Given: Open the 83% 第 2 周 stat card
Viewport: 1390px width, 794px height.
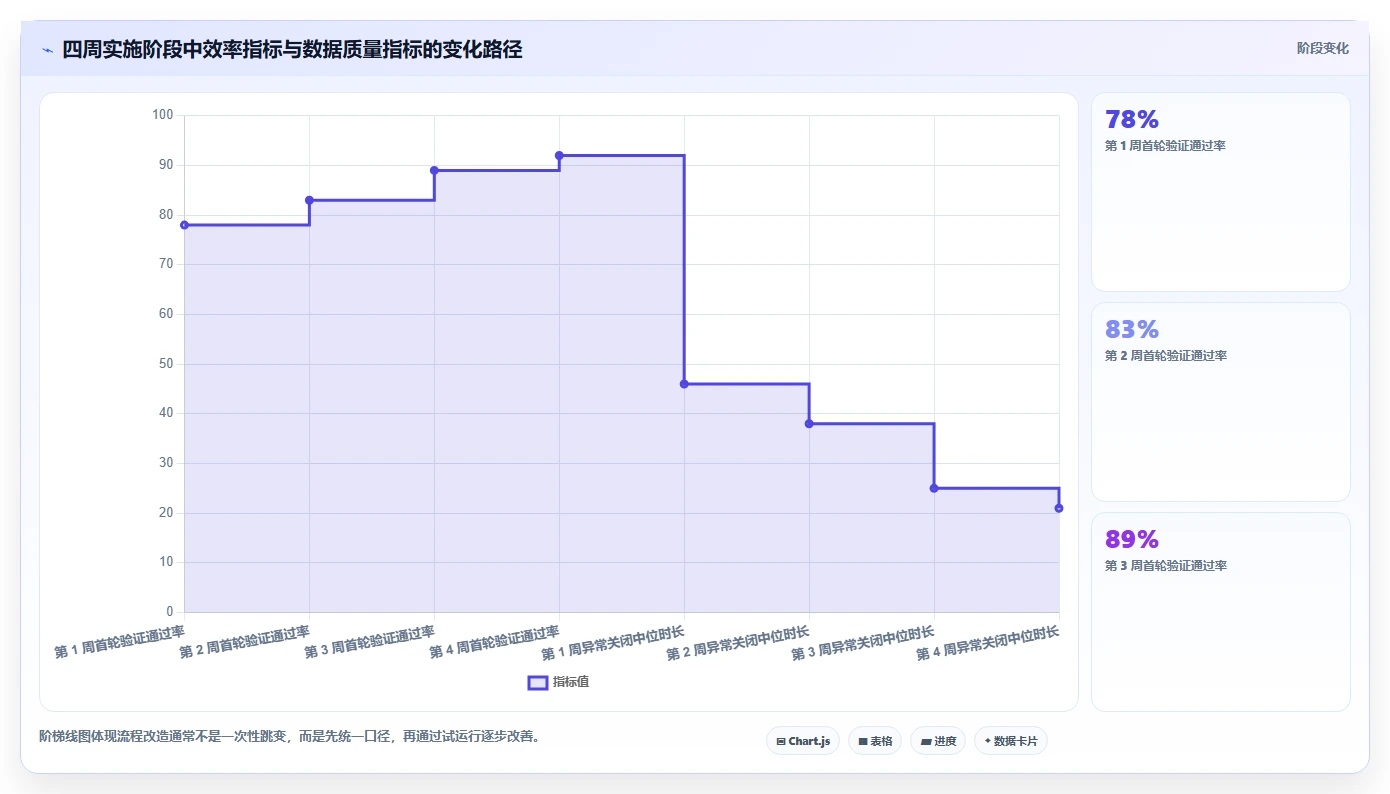Looking at the screenshot, I should pos(1221,402).
